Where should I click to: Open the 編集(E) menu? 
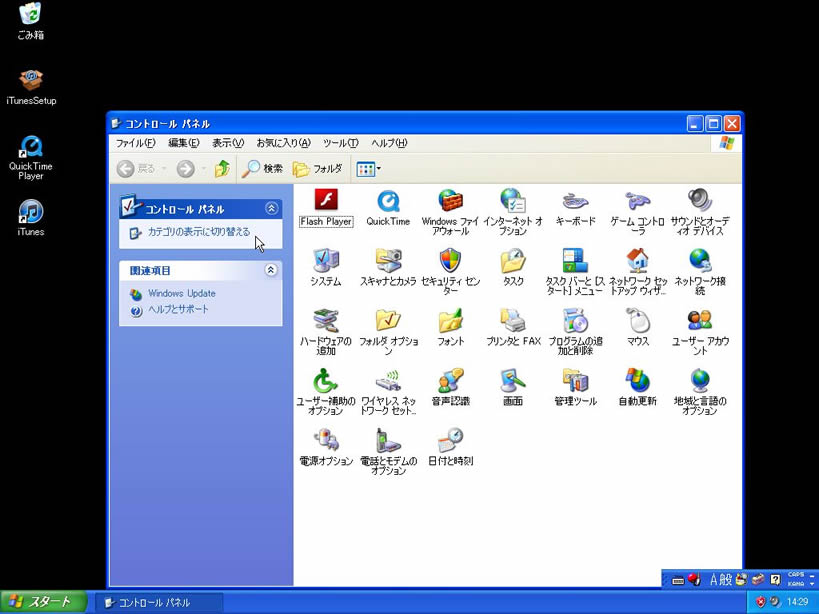point(183,143)
